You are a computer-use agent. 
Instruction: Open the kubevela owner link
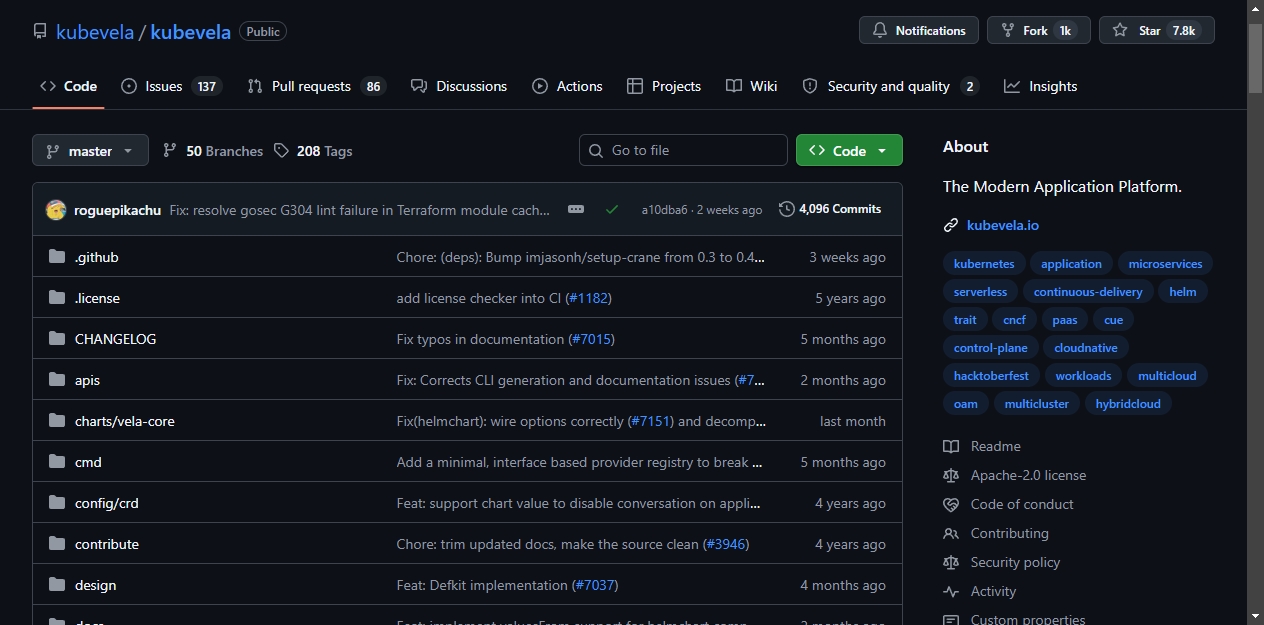pos(95,32)
